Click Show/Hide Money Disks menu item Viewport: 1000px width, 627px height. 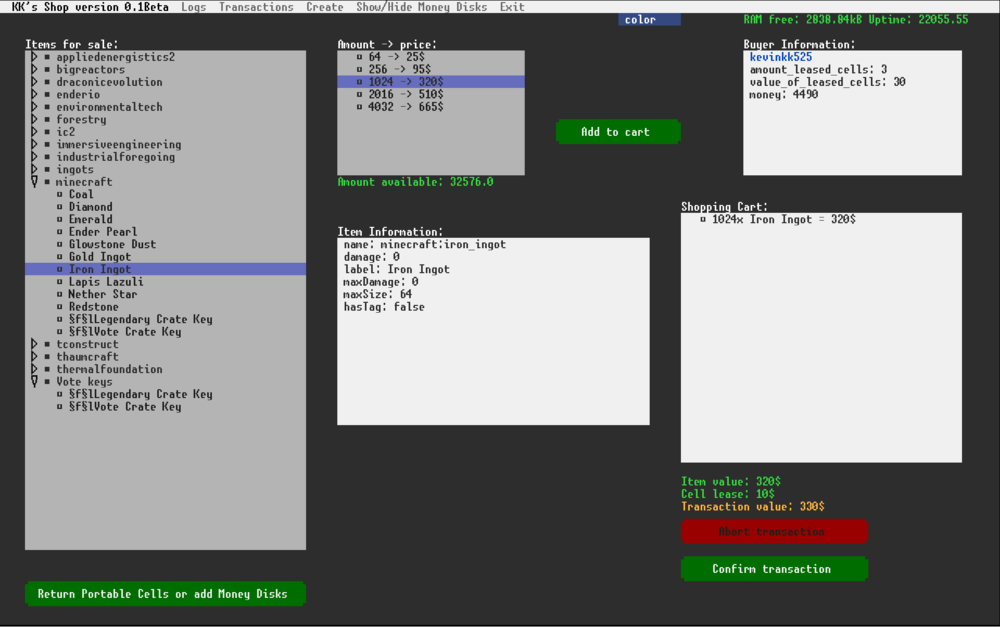click(421, 7)
